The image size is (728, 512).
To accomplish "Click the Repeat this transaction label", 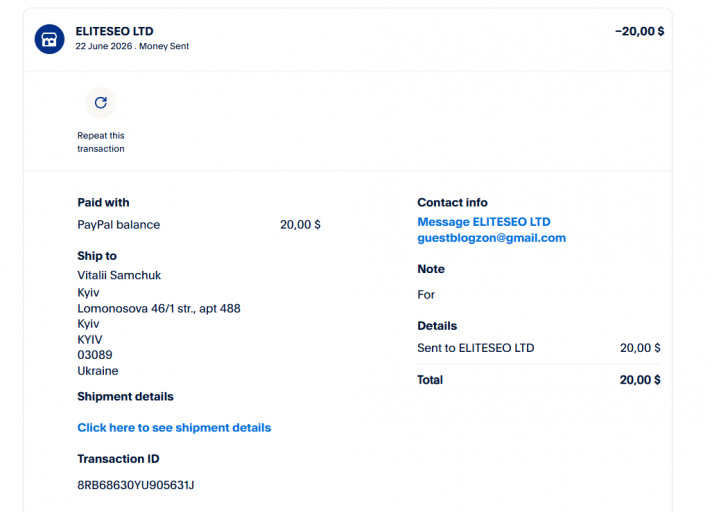I will pyautogui.click(x=101, y=142).
